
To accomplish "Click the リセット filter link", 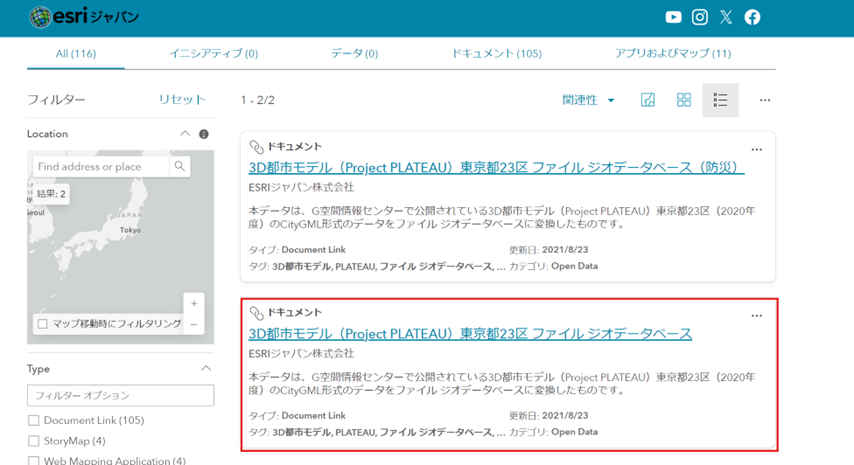I will pos(182,100).
